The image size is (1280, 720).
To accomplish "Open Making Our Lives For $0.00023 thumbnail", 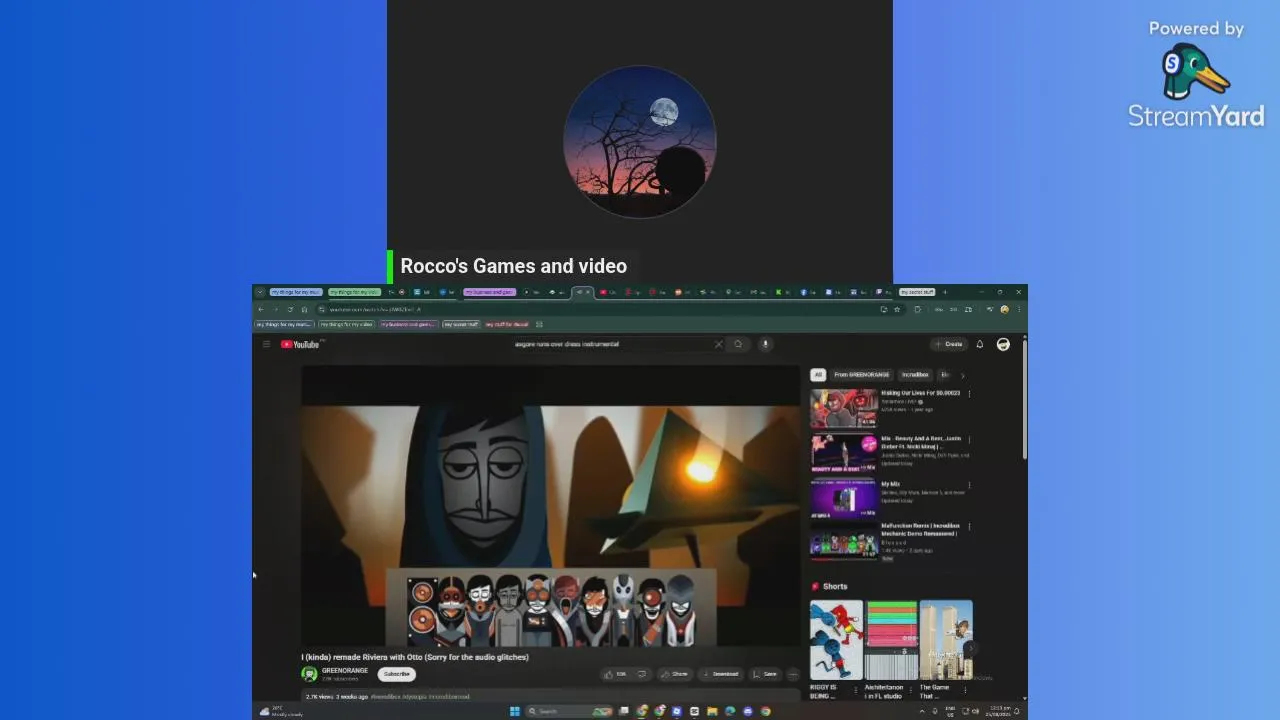I will coord(843,408).
